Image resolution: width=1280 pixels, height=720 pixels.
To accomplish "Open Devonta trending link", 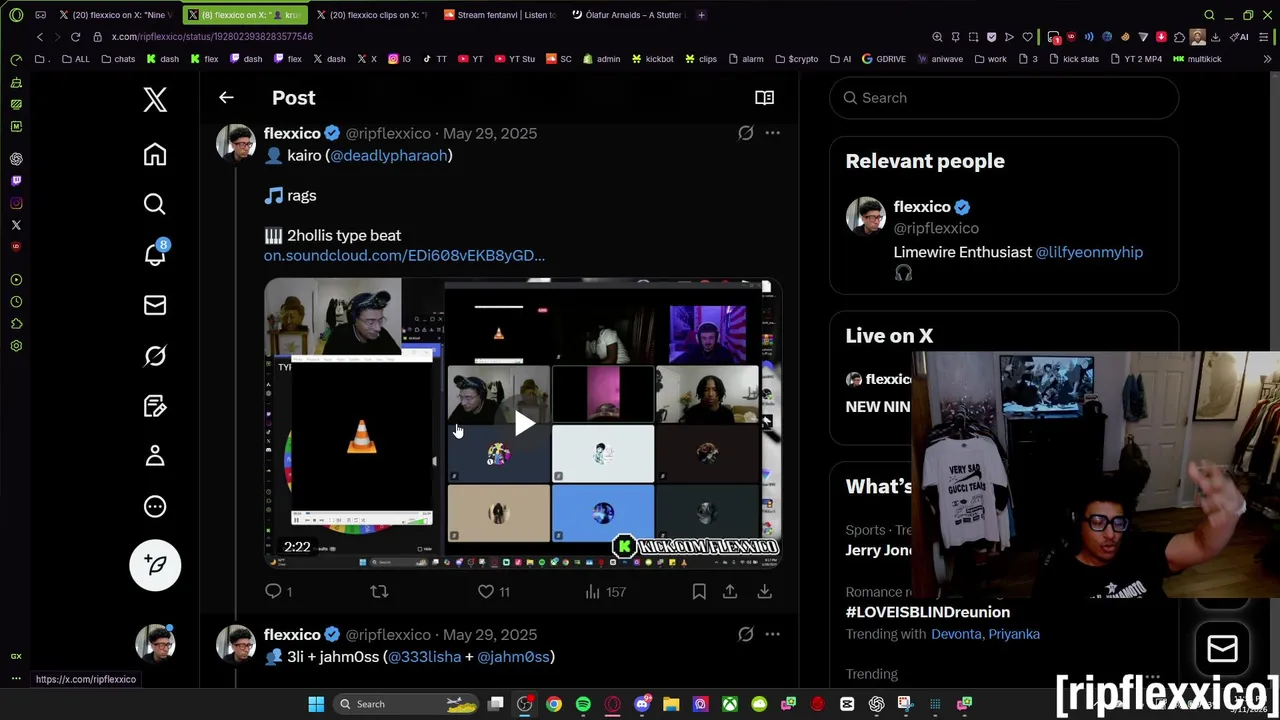I will (956, 634).
